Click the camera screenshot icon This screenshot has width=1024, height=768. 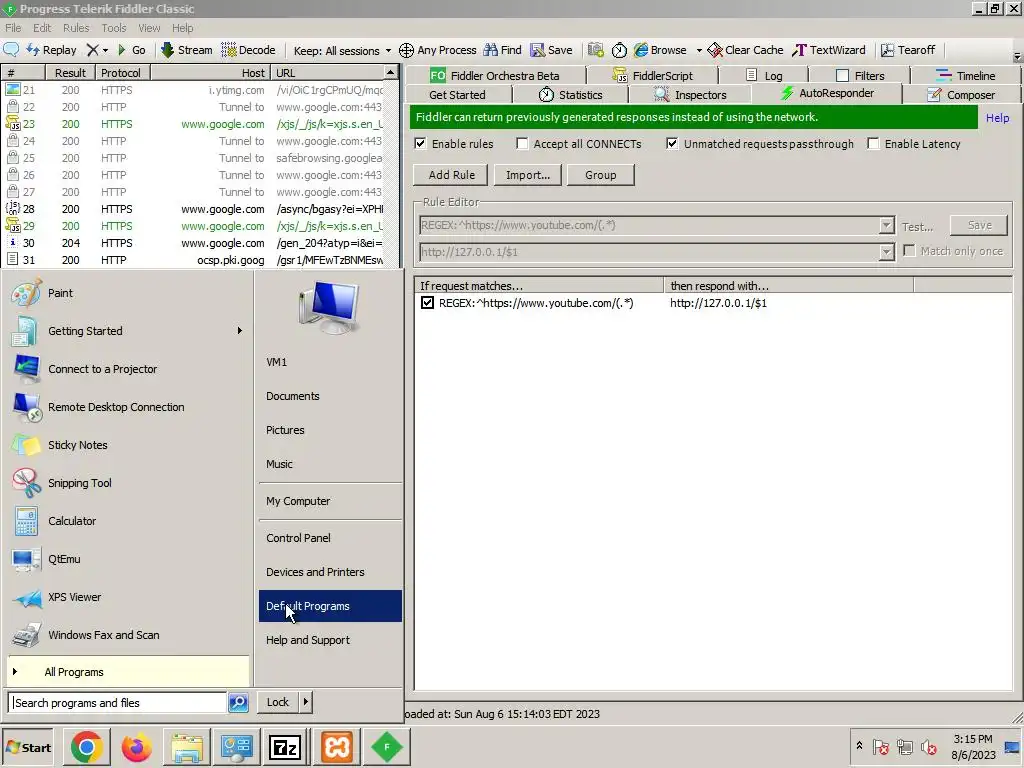[595, 50]
